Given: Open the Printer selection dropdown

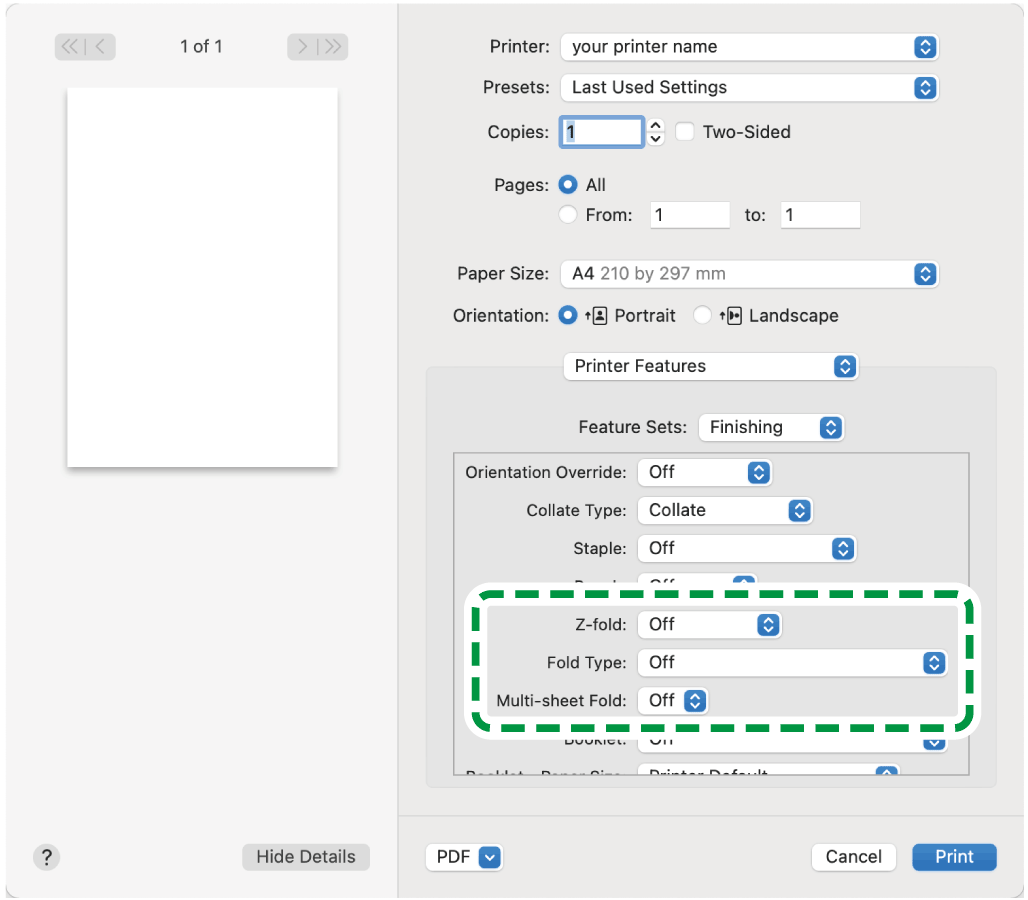Looking at the screenshot, I should 748,47.
